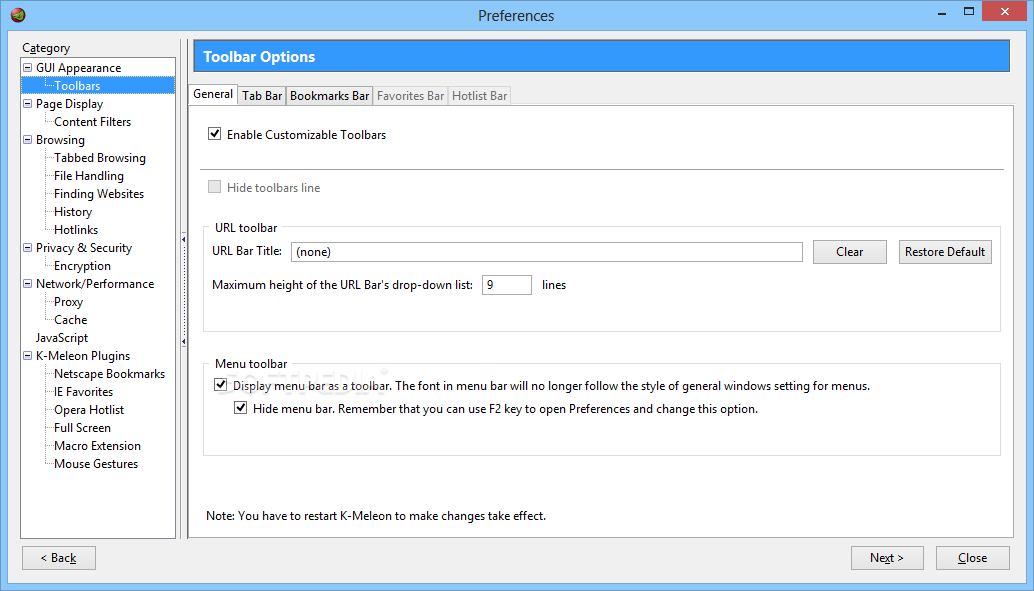Select GUI Appearance category

tap(78, 67)
